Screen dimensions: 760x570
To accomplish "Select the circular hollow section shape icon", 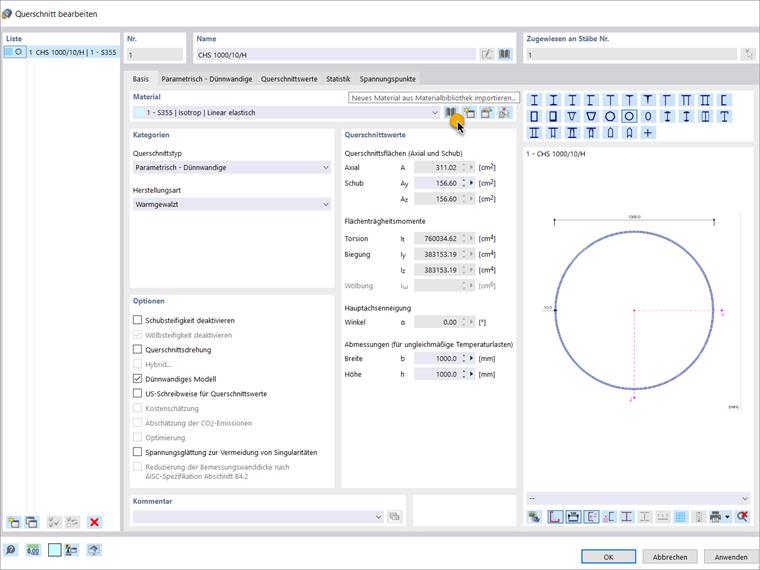I will pos(629,116).
